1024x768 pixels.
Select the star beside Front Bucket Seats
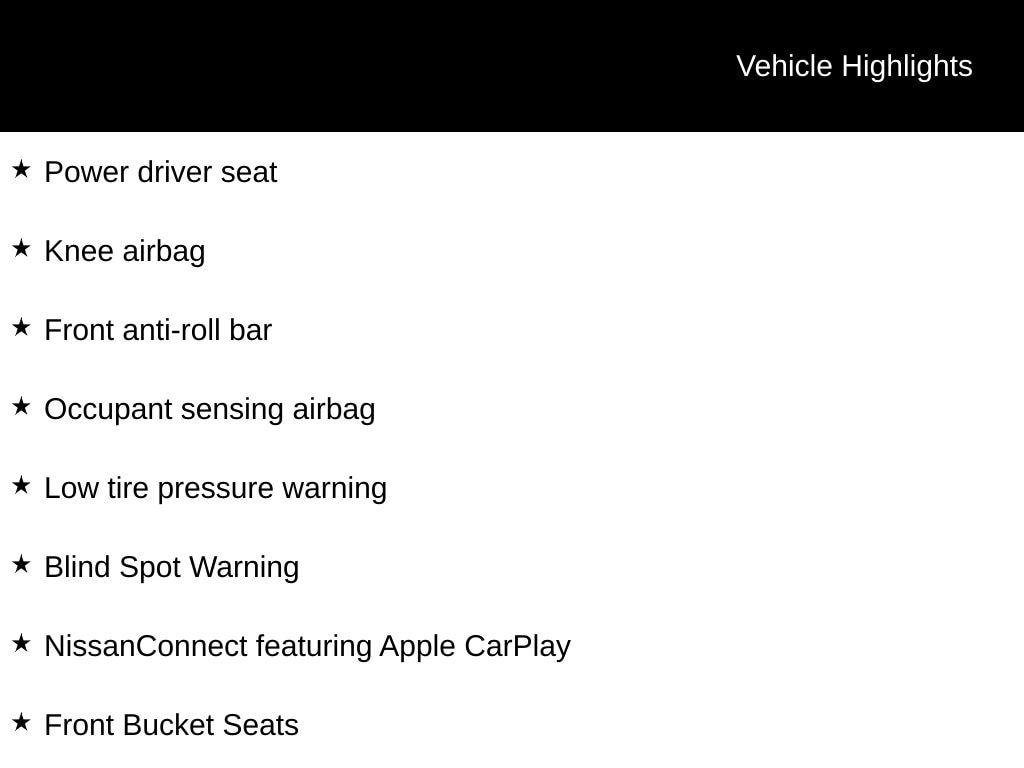pos(21,723)
